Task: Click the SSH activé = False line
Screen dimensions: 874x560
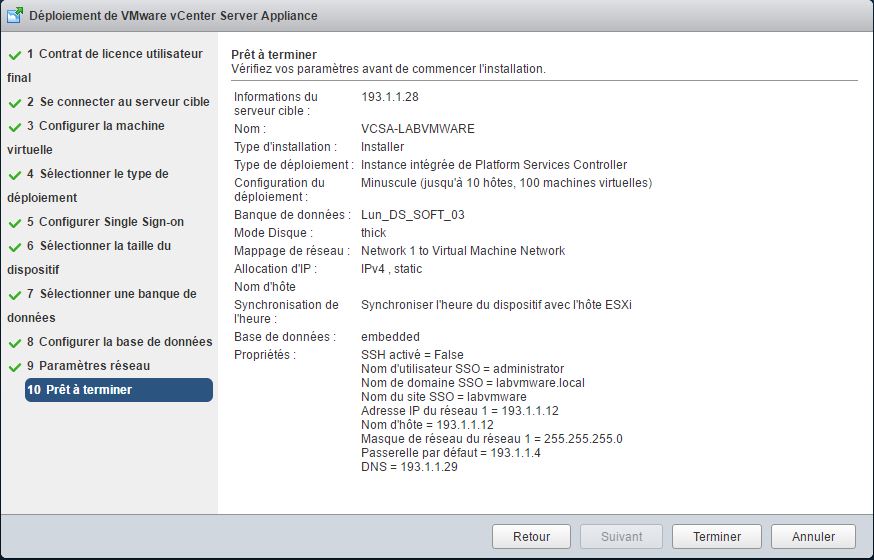Action: point(412,354)
